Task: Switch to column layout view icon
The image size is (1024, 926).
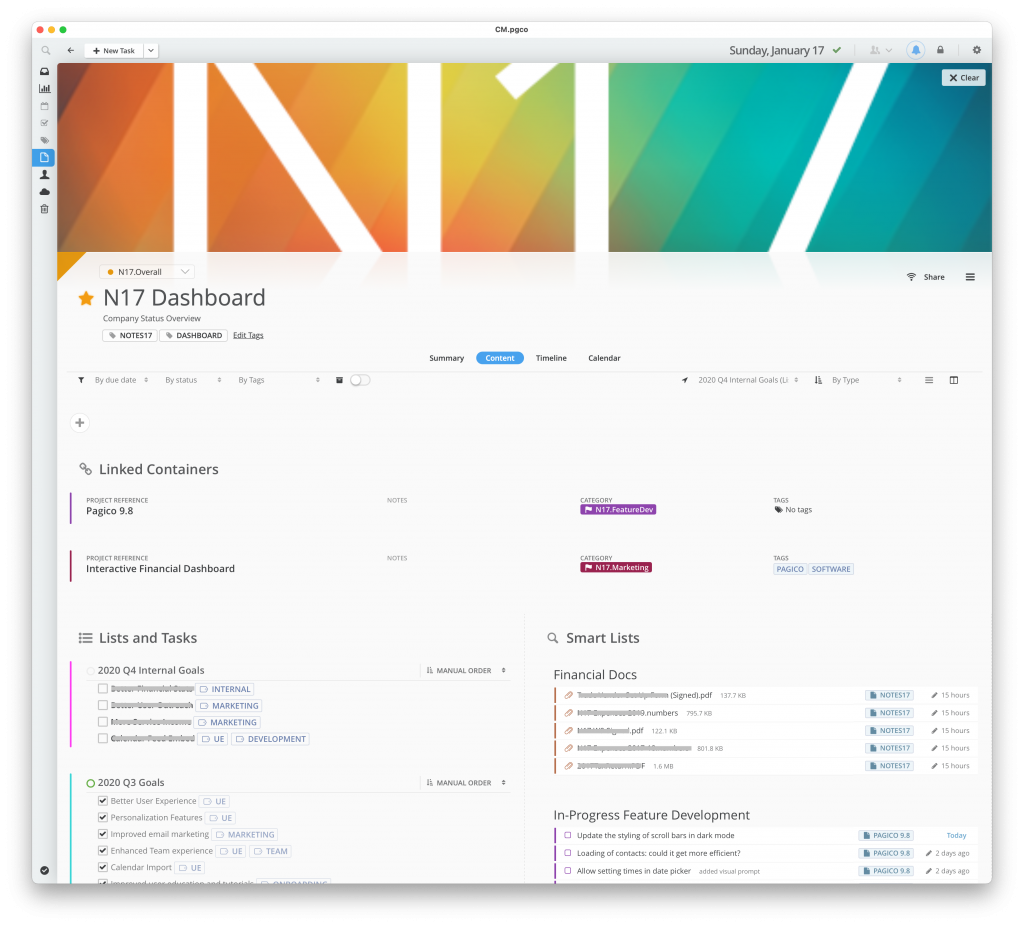Action: (x=953, y=380)
